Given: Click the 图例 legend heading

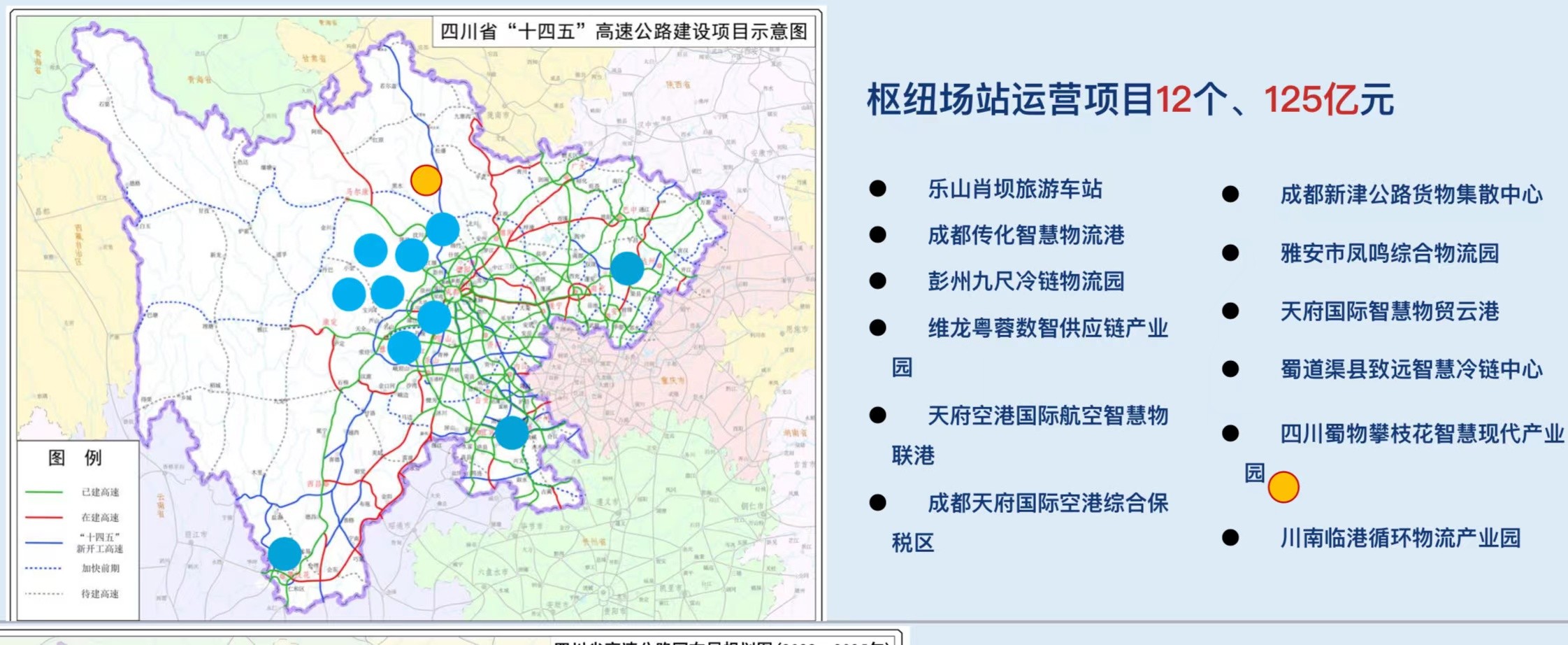Looking at the screenshot, I should 75,458.
